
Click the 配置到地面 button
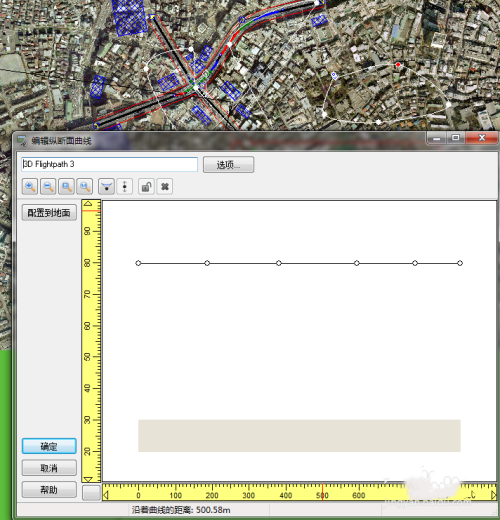pos(49,213)
